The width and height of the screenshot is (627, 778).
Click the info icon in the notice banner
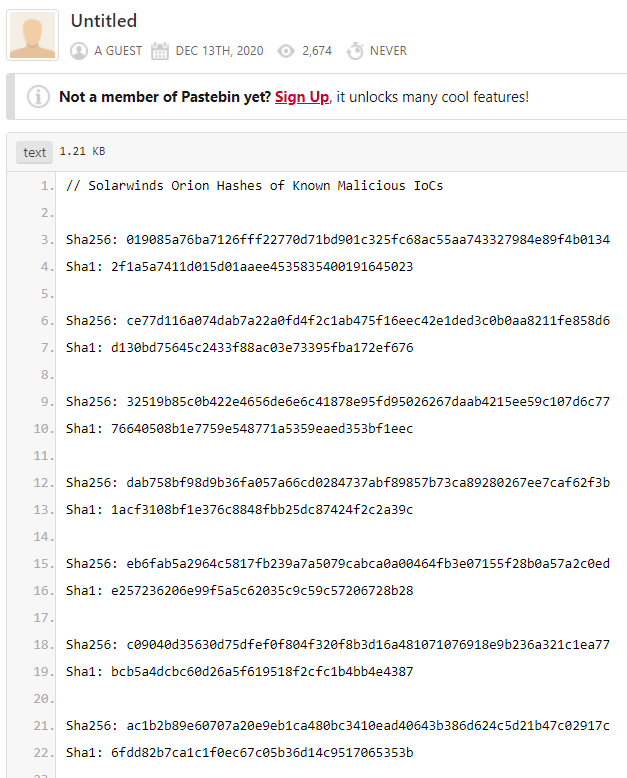[x=38, y=96]
